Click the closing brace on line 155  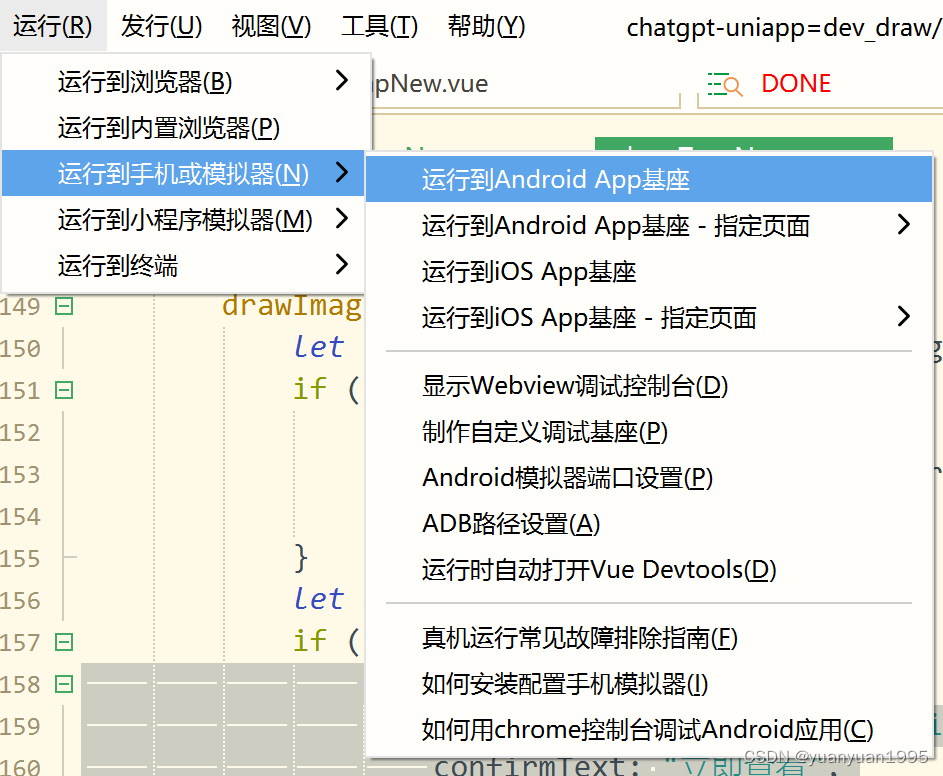pos(301,558)
